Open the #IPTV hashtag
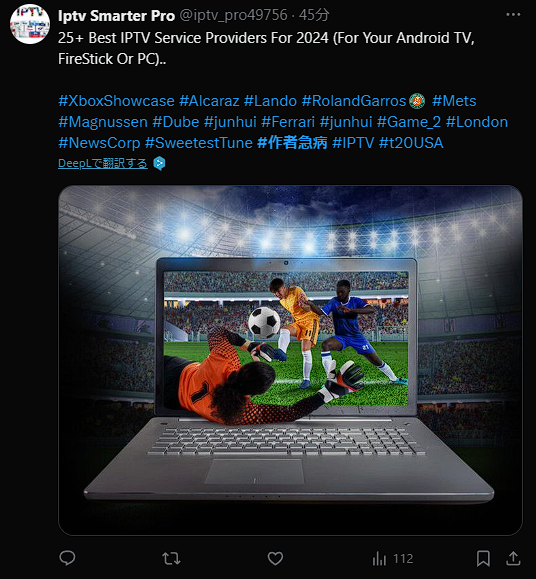536x579 pixels. click(353, 143)
